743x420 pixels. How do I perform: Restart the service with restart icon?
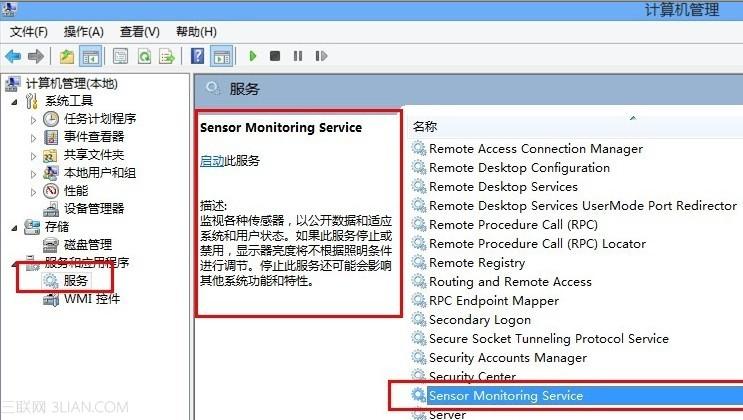point(321,56)
